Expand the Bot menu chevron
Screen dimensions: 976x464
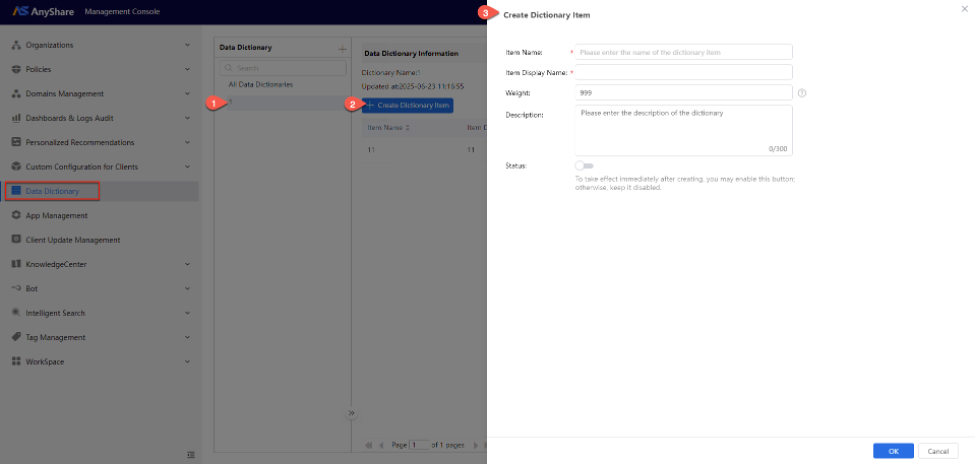pos(187,288)
